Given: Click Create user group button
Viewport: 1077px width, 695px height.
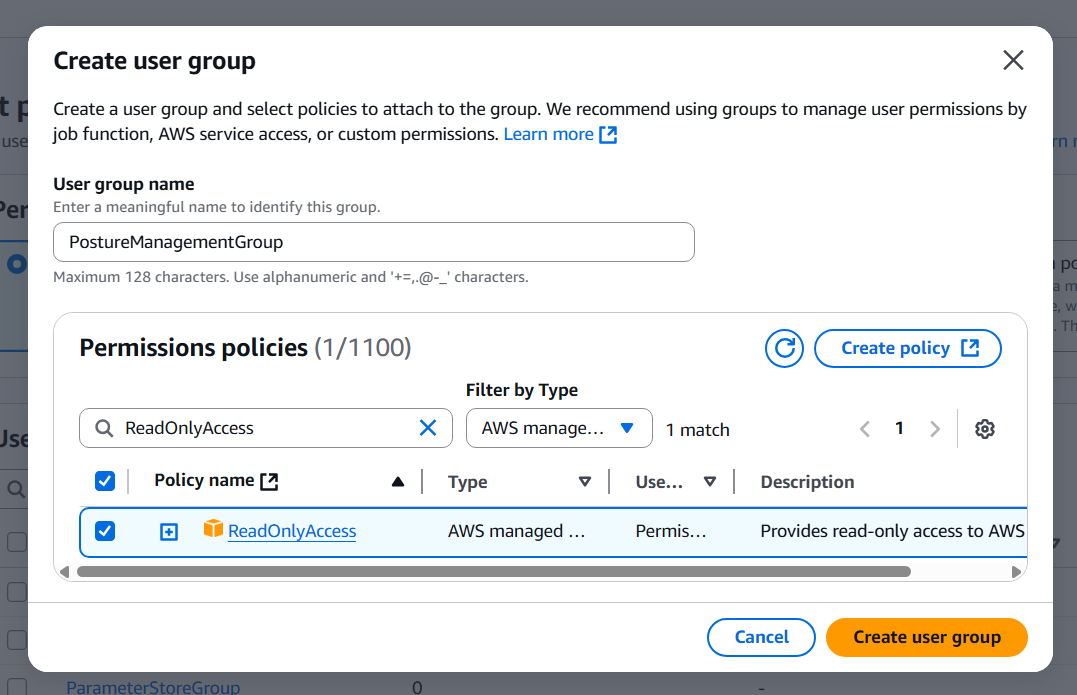Looking at the screenshot, I should [x=927, y=637].
